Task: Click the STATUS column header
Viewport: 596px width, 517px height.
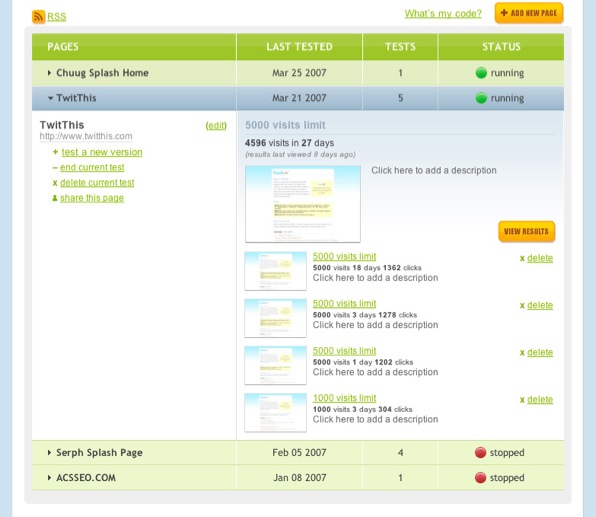Action: coord(501,47)
